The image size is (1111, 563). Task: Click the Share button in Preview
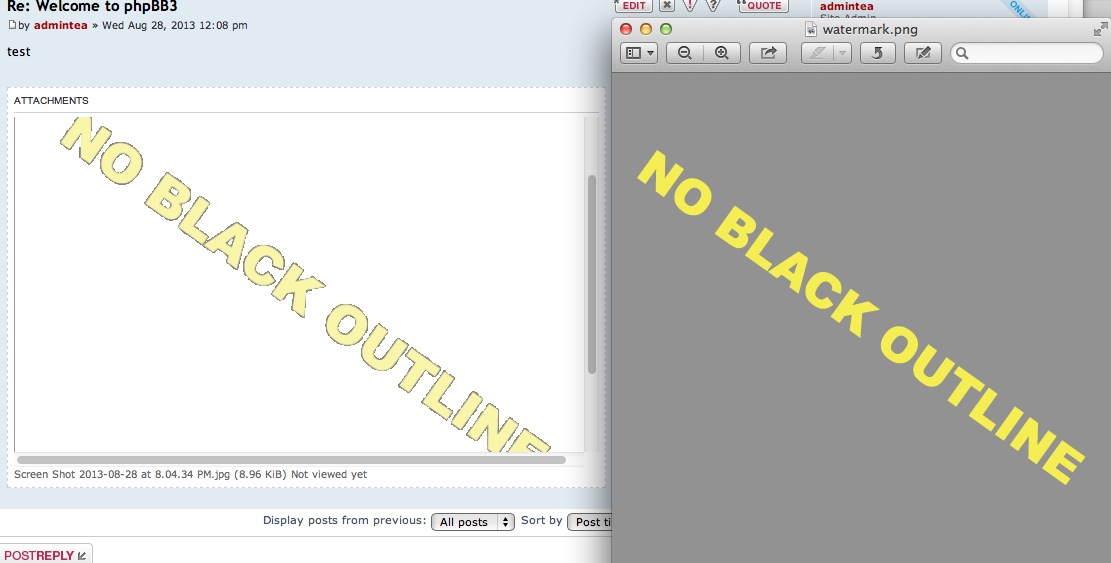point(768,53)
